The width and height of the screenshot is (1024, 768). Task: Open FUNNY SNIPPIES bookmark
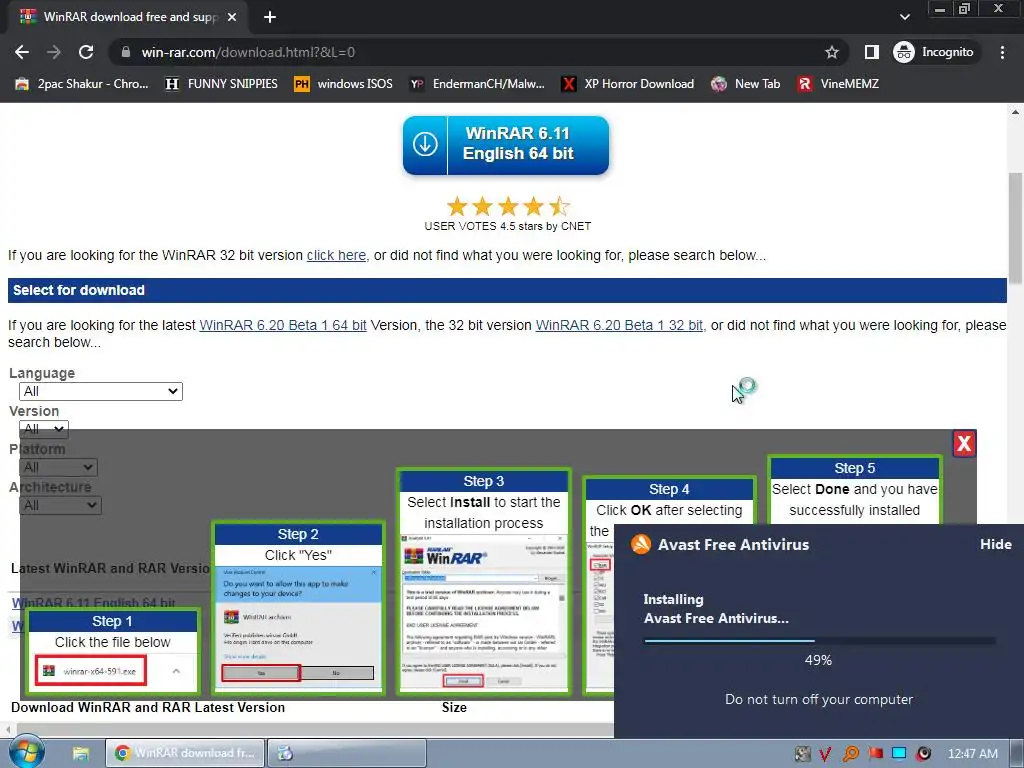click(x=221, y=84)
